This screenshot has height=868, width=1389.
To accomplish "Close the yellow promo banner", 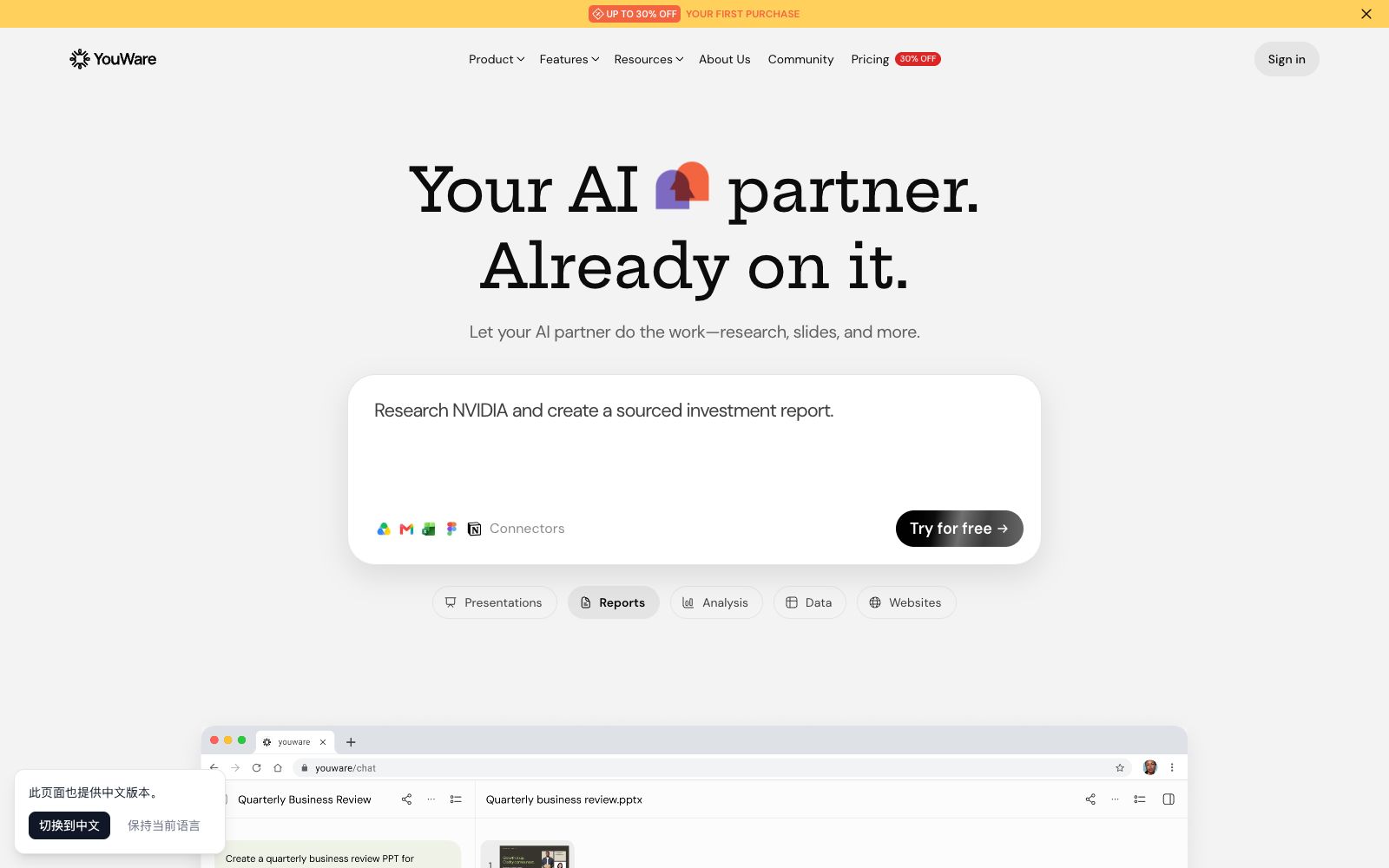I will point(1366,14).
